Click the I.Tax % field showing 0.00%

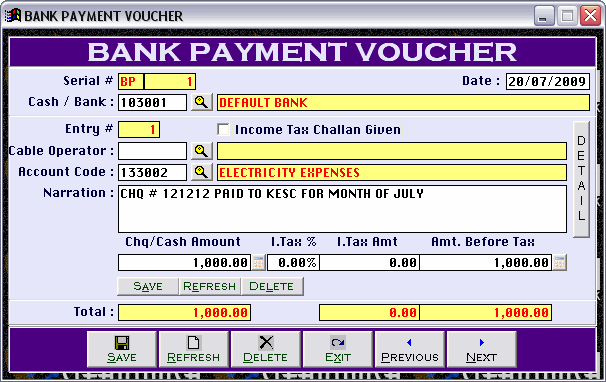[x=293, y=263]
